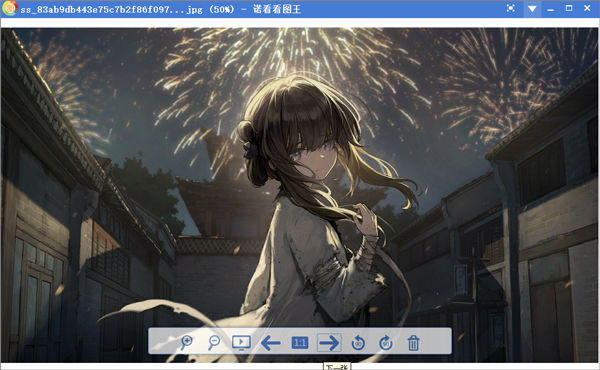Minimize the image viewer window
This screenshot has height=370, width=600.
pyautogui.click(x=551, y=9)
